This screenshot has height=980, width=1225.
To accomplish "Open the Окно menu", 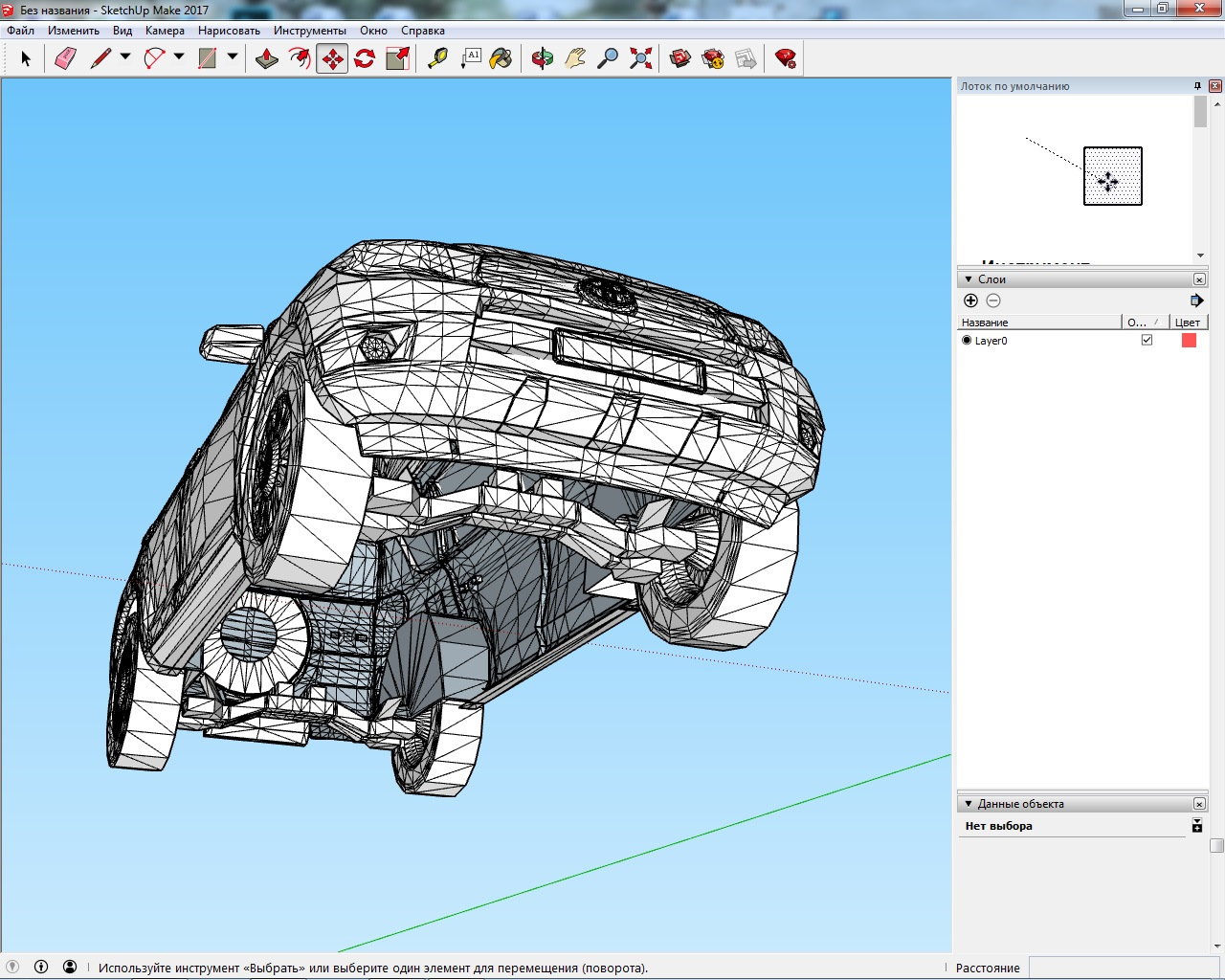I will point(373,31).
